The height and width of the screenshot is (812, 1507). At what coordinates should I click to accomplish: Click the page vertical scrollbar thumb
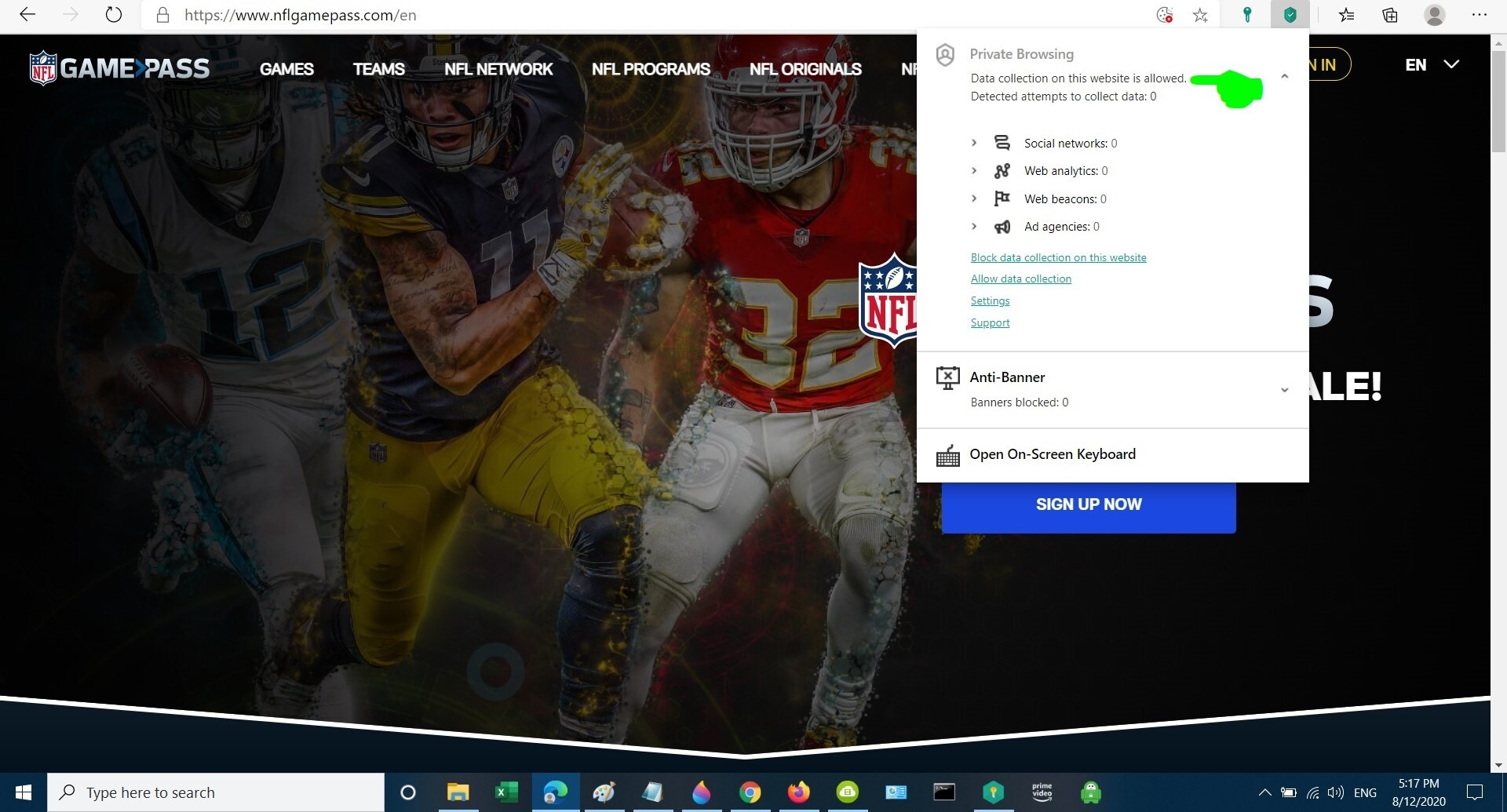point(1498,102)
